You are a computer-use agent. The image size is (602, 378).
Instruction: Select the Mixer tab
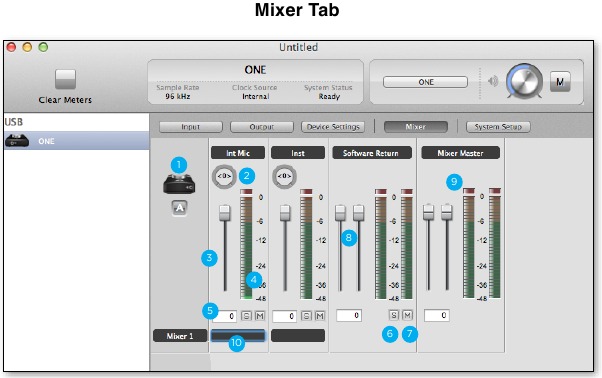(x=416, y=127)
